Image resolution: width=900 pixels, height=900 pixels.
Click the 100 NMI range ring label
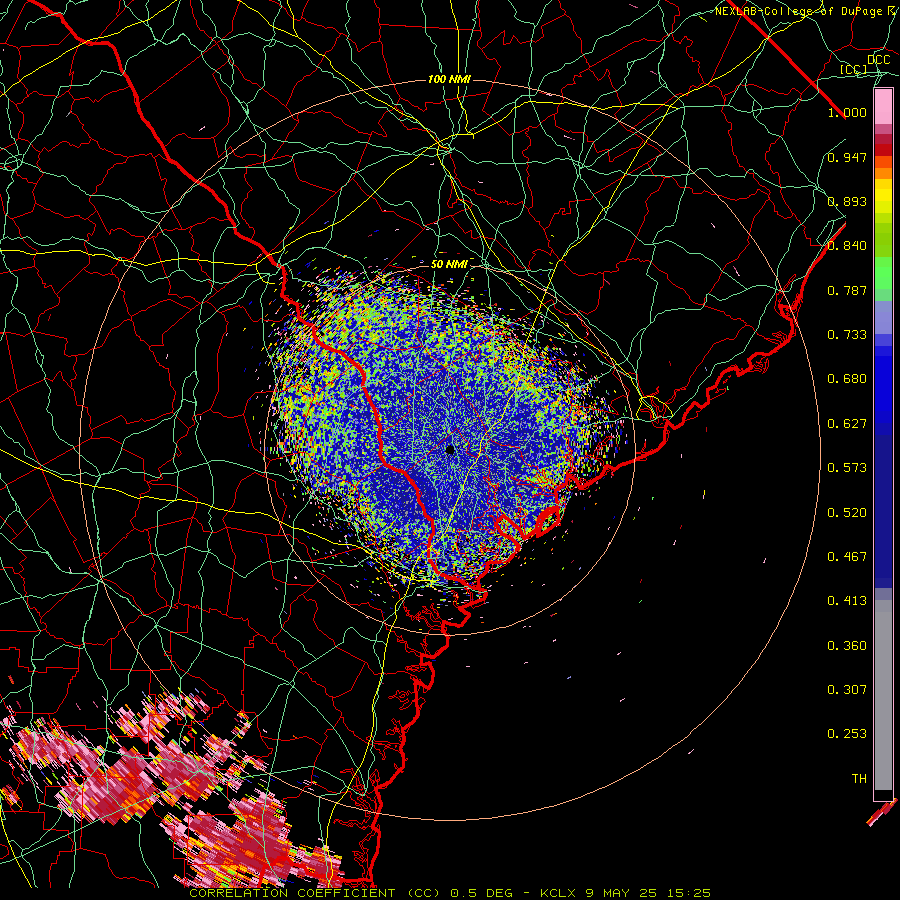(449, 79)
